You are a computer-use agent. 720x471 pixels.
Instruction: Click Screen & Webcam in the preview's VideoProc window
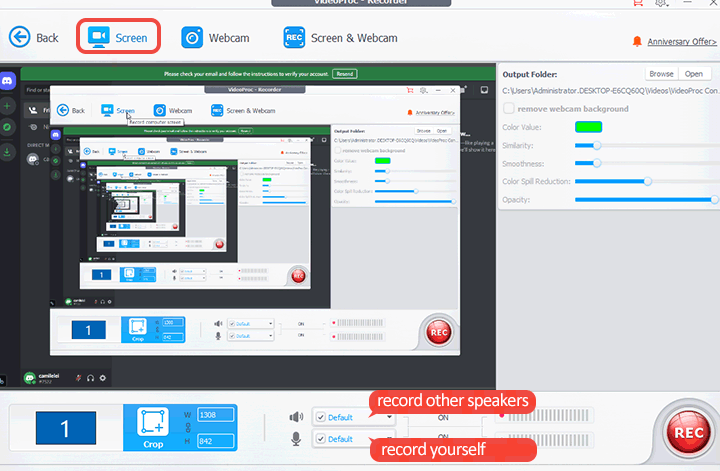pyautogui.click(x=243, y=110)
